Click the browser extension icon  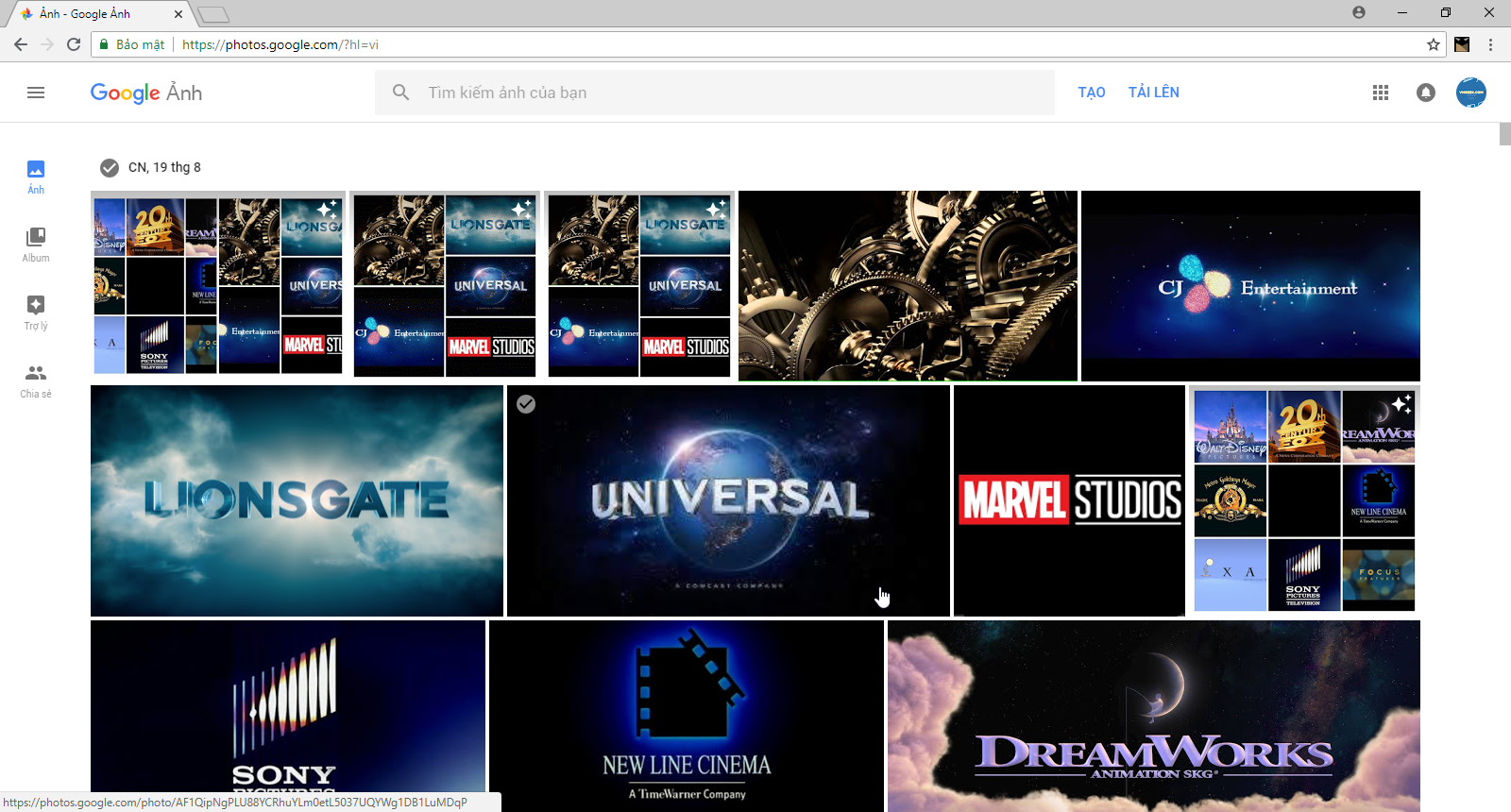coord(1462,44)
